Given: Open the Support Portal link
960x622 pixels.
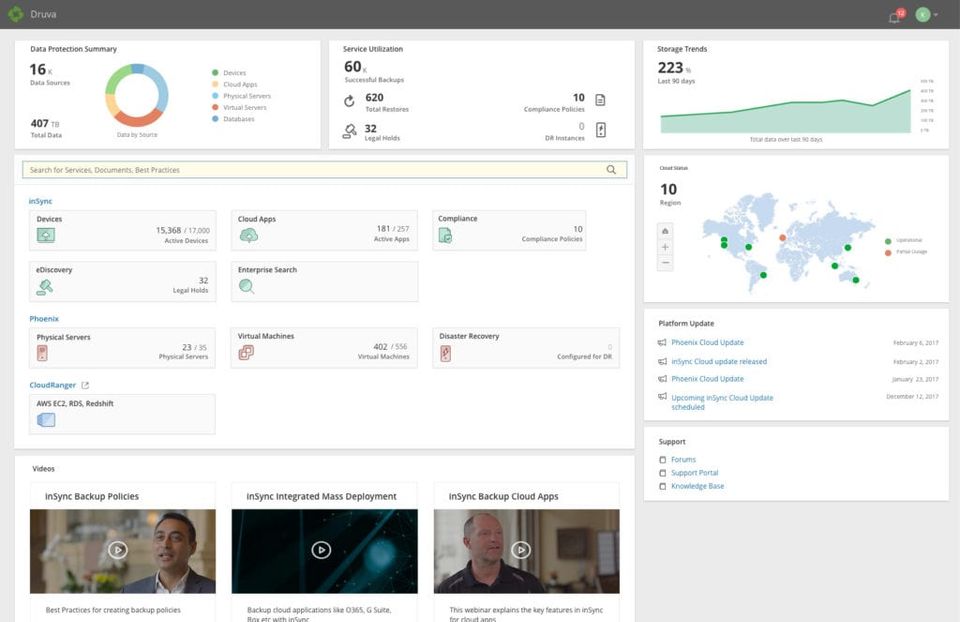Looking at the screenshot, I should pos(694,473).
